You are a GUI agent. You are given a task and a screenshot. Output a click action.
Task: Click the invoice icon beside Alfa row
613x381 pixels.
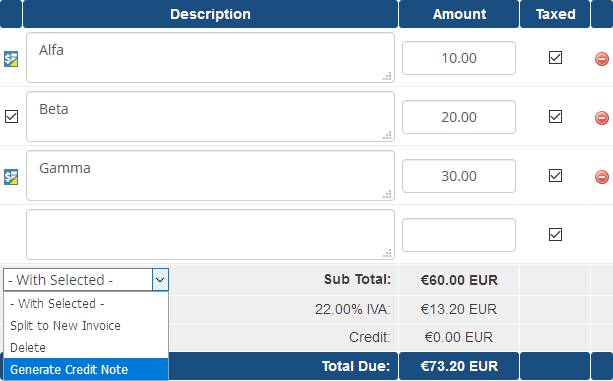[x=11, y=59]
